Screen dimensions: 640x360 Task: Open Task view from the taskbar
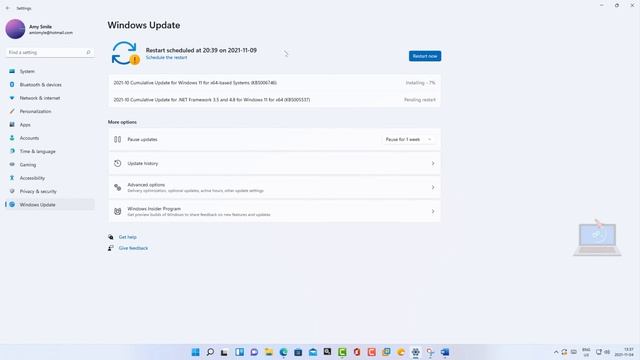tap(224, 352)
